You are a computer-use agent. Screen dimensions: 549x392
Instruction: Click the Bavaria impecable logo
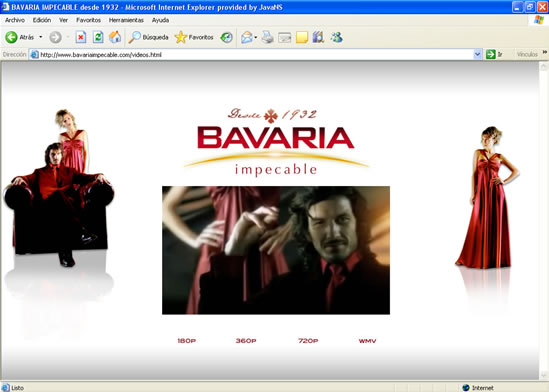click(x=276, y=142)
